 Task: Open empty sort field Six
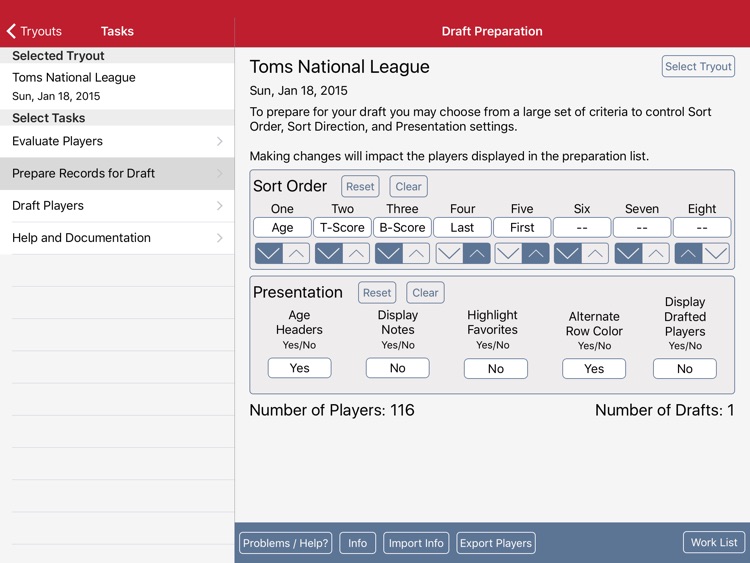coord(582,227)
